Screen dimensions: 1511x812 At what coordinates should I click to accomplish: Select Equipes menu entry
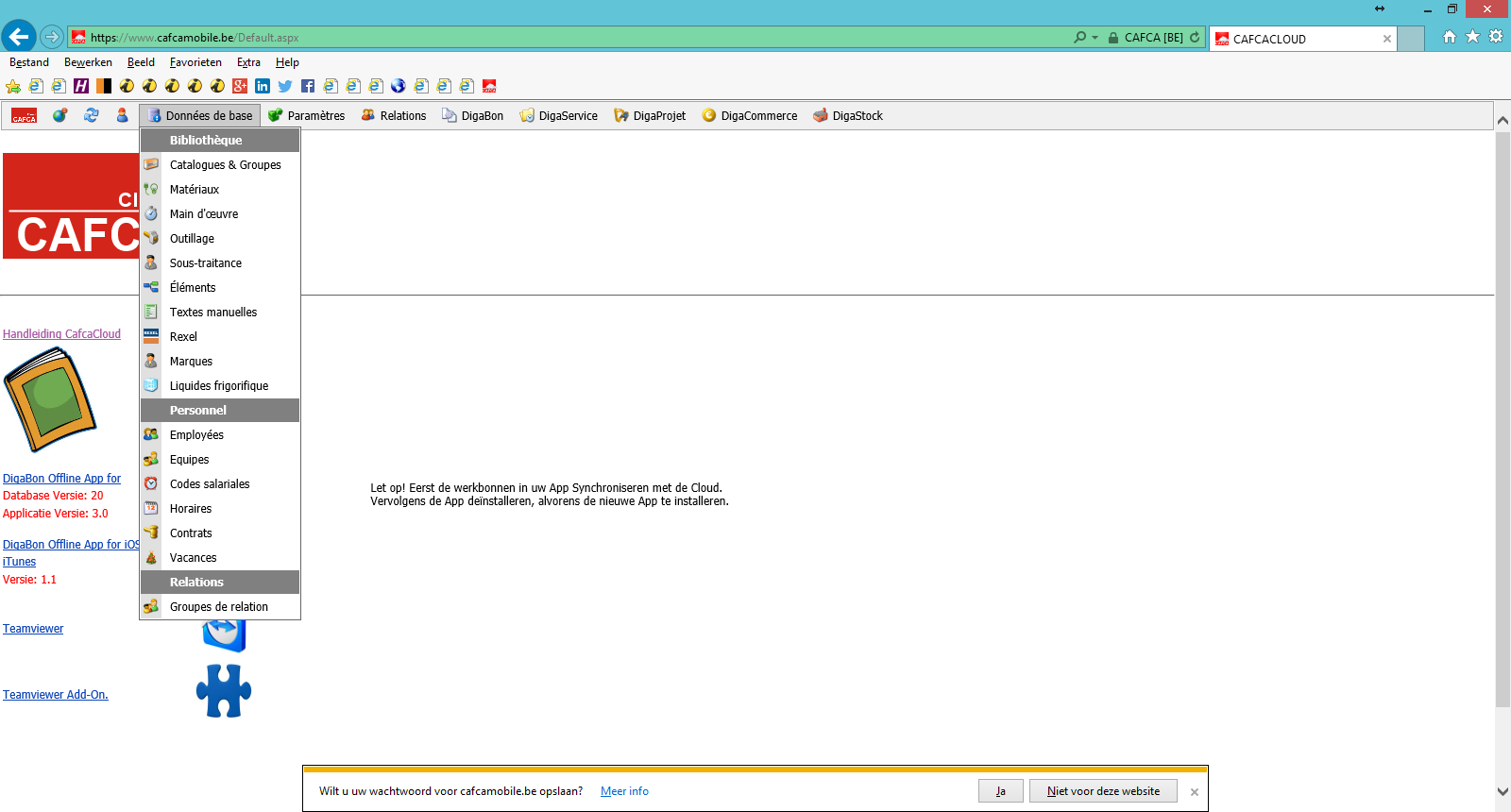pos(220,460)
